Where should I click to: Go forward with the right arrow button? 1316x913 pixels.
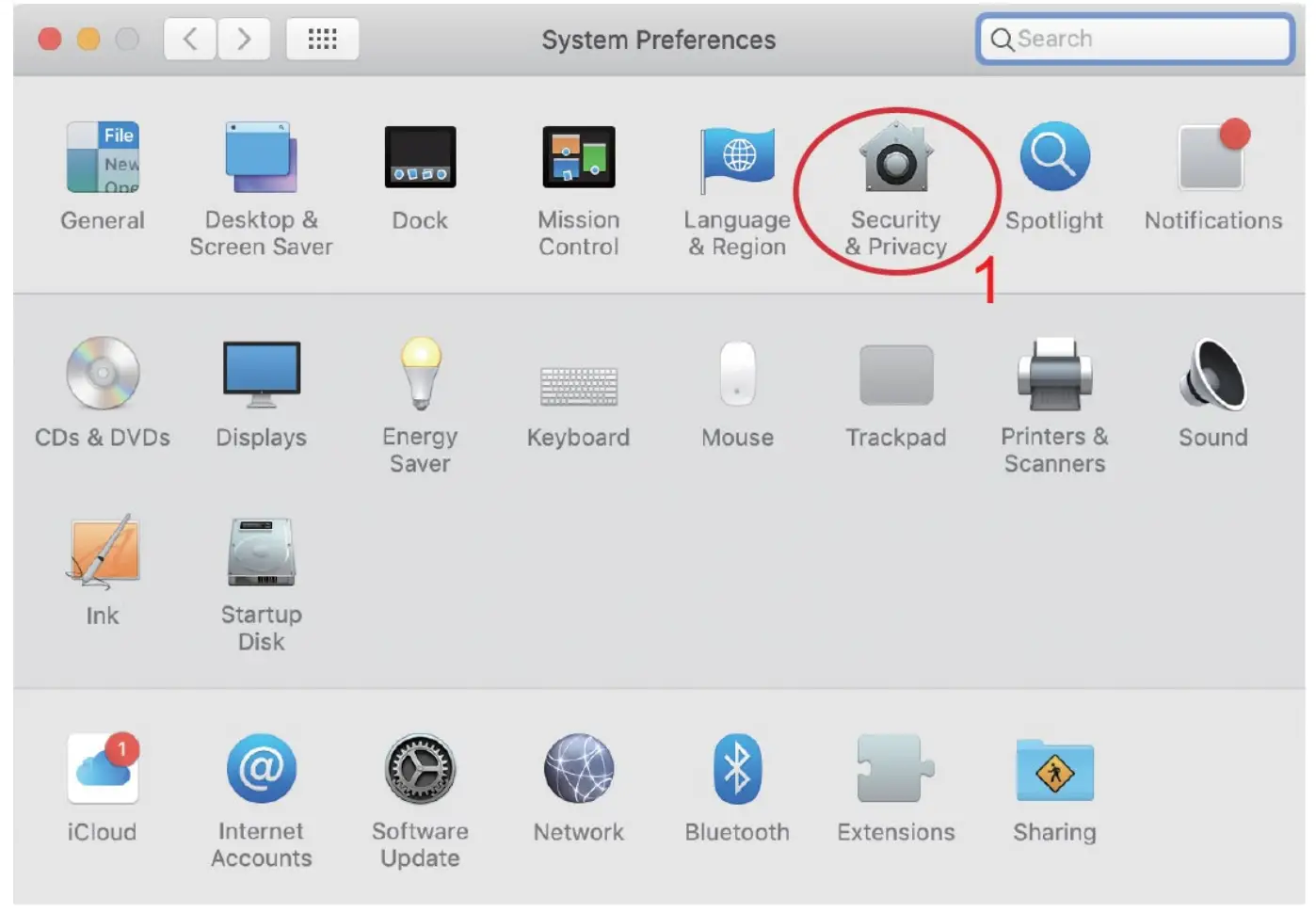click(245, 39)
